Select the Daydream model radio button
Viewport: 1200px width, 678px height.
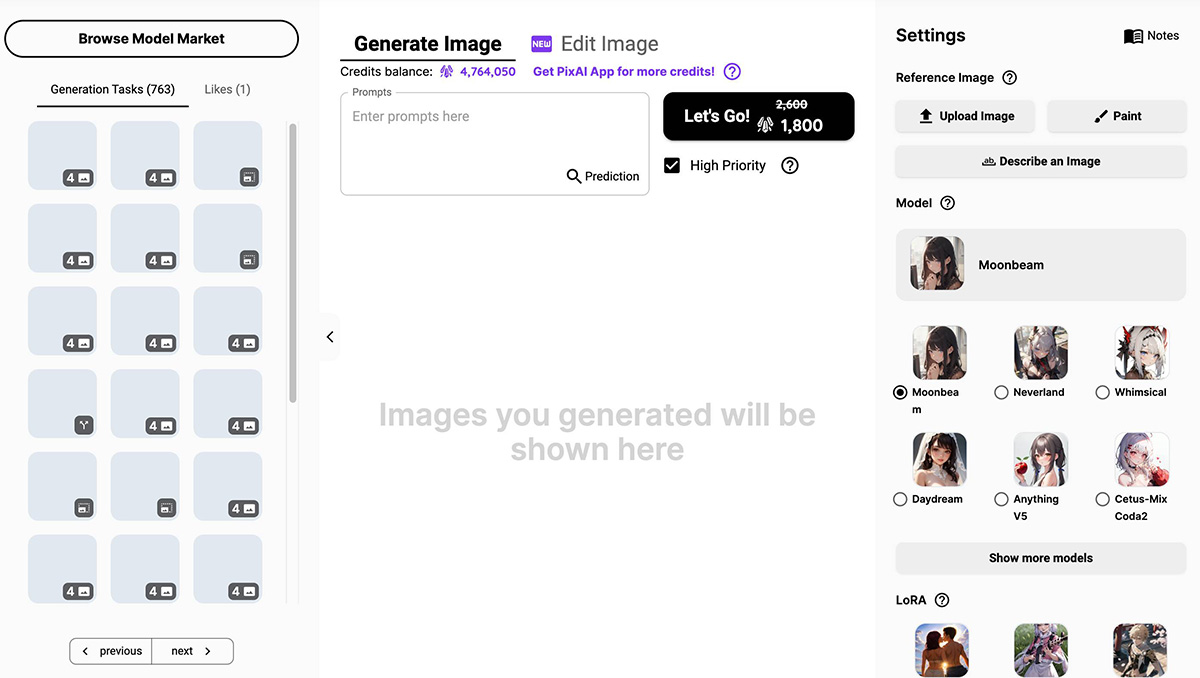900,499
